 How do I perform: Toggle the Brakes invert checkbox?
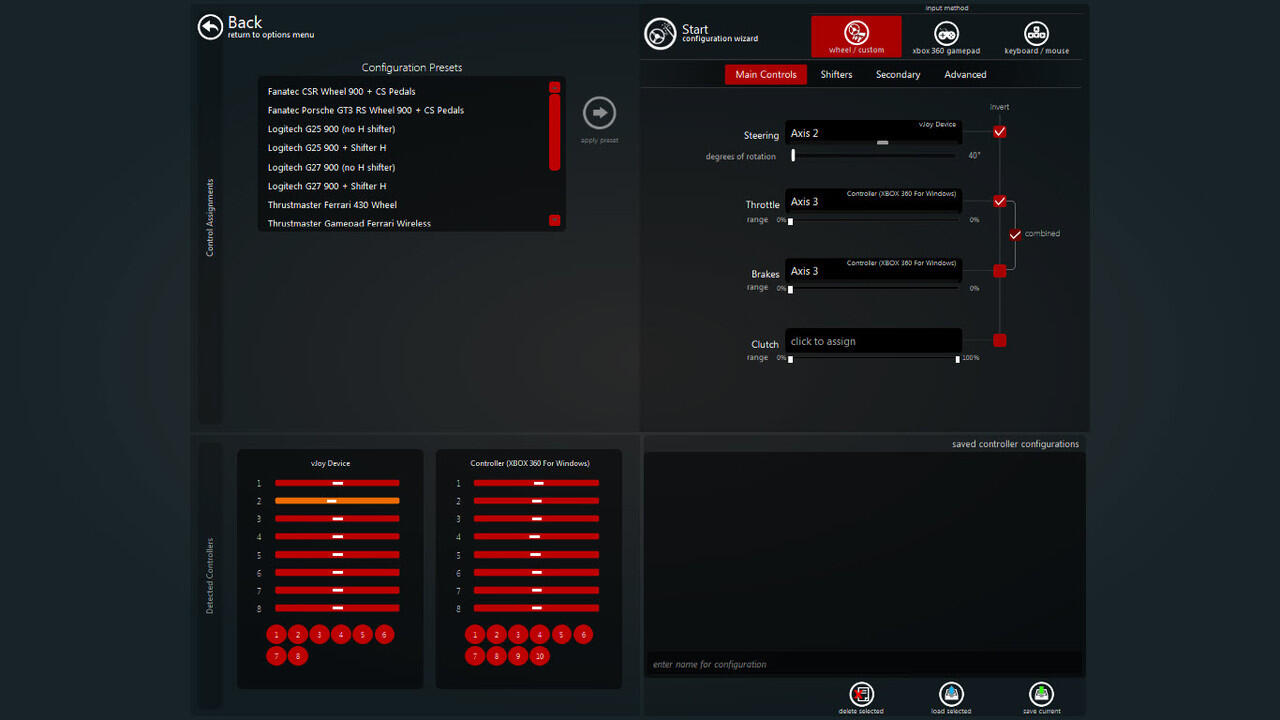[x=1000, y=270]
